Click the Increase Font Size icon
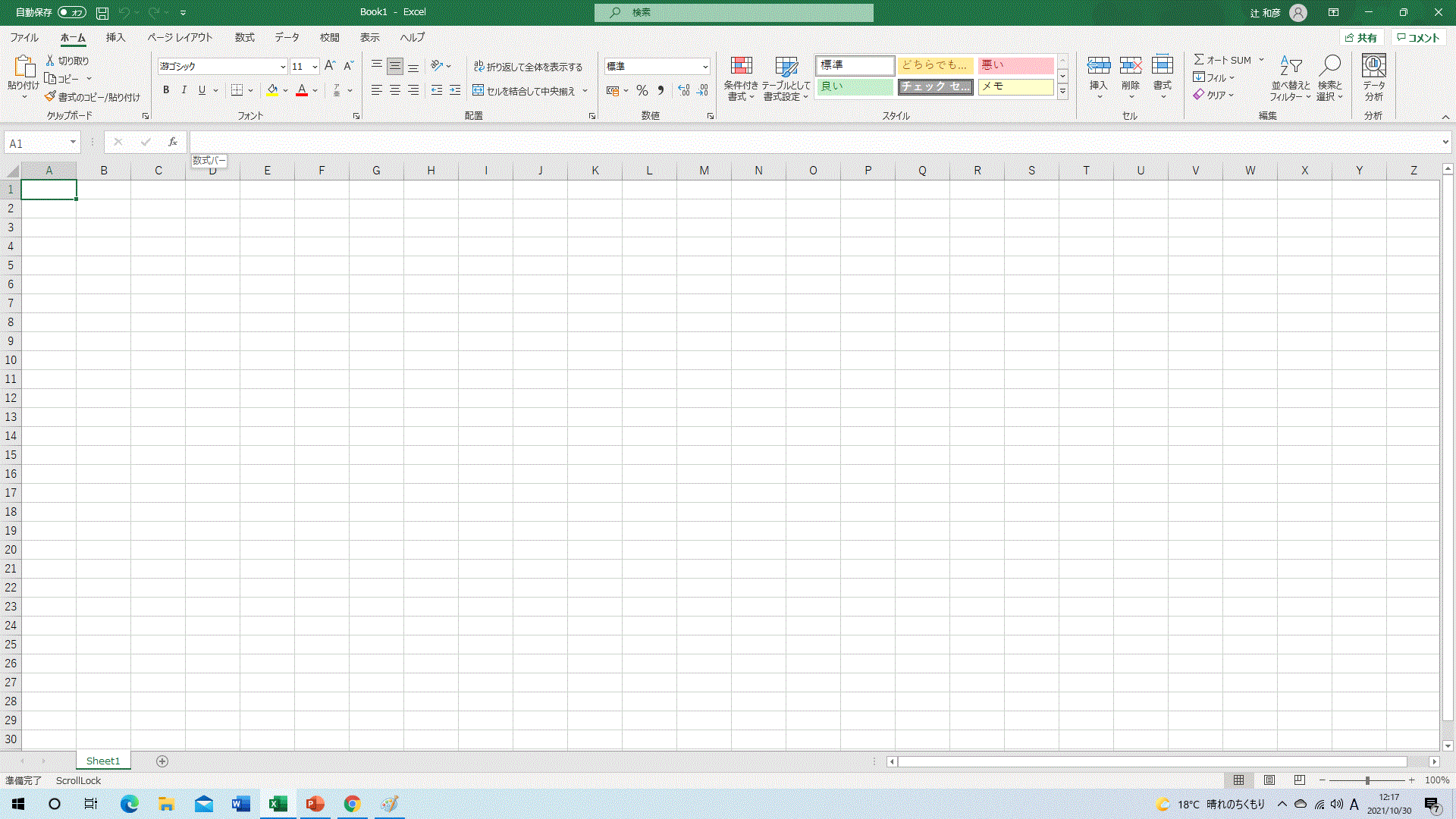The height and width of the screenshot is (819, 1456). (x=330, y=66)
